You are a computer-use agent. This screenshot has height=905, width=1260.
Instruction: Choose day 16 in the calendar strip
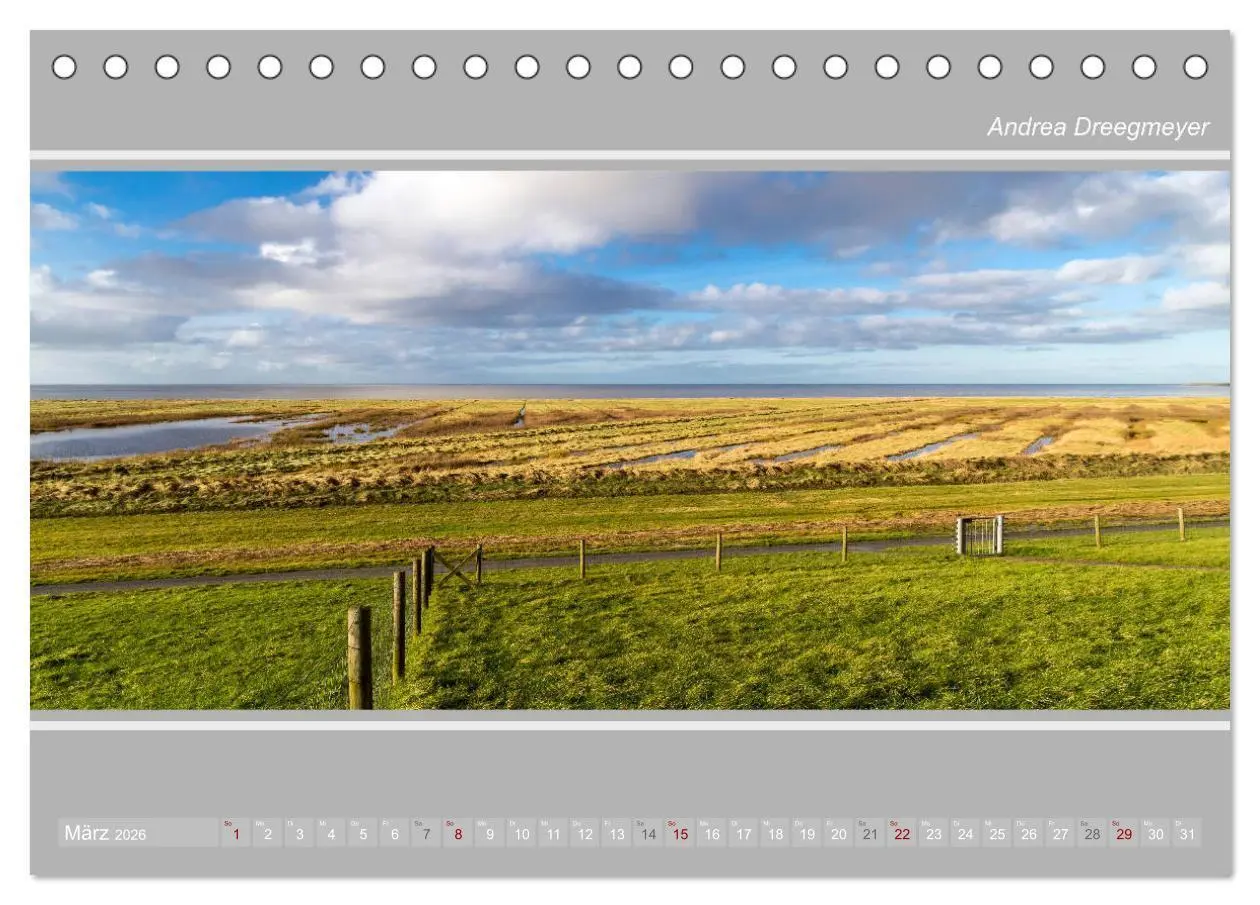point(712,833)
